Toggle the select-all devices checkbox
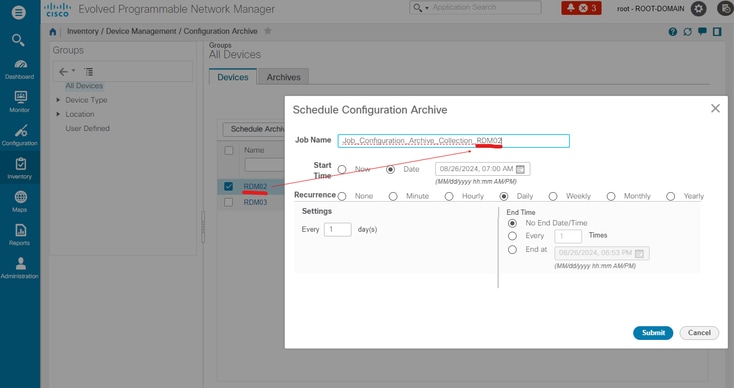 [x=228, y=150]
